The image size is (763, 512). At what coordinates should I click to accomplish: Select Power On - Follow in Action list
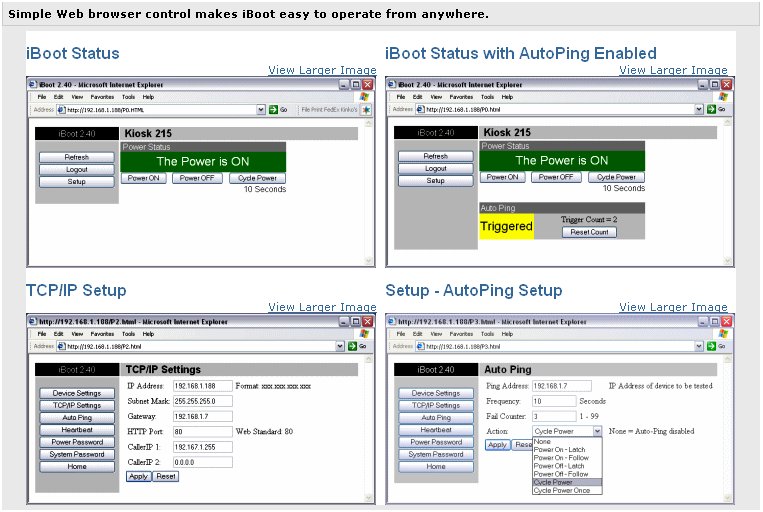click(x=567, y=458)
